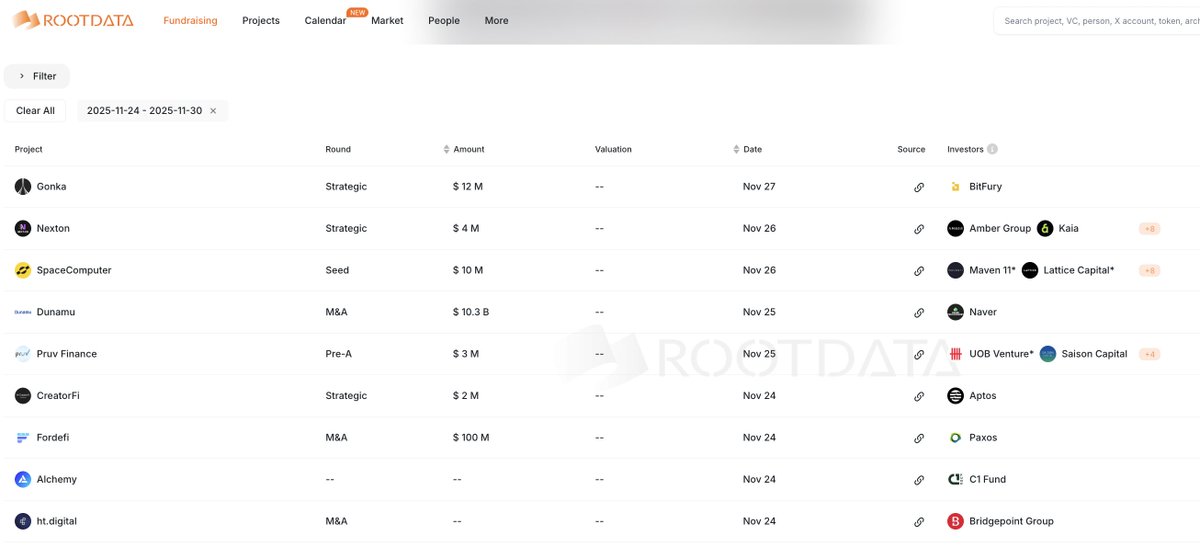This screenshot has width=1200, height=547.
Task: Open source link icon for Dunamu
Action: point(919,313)
